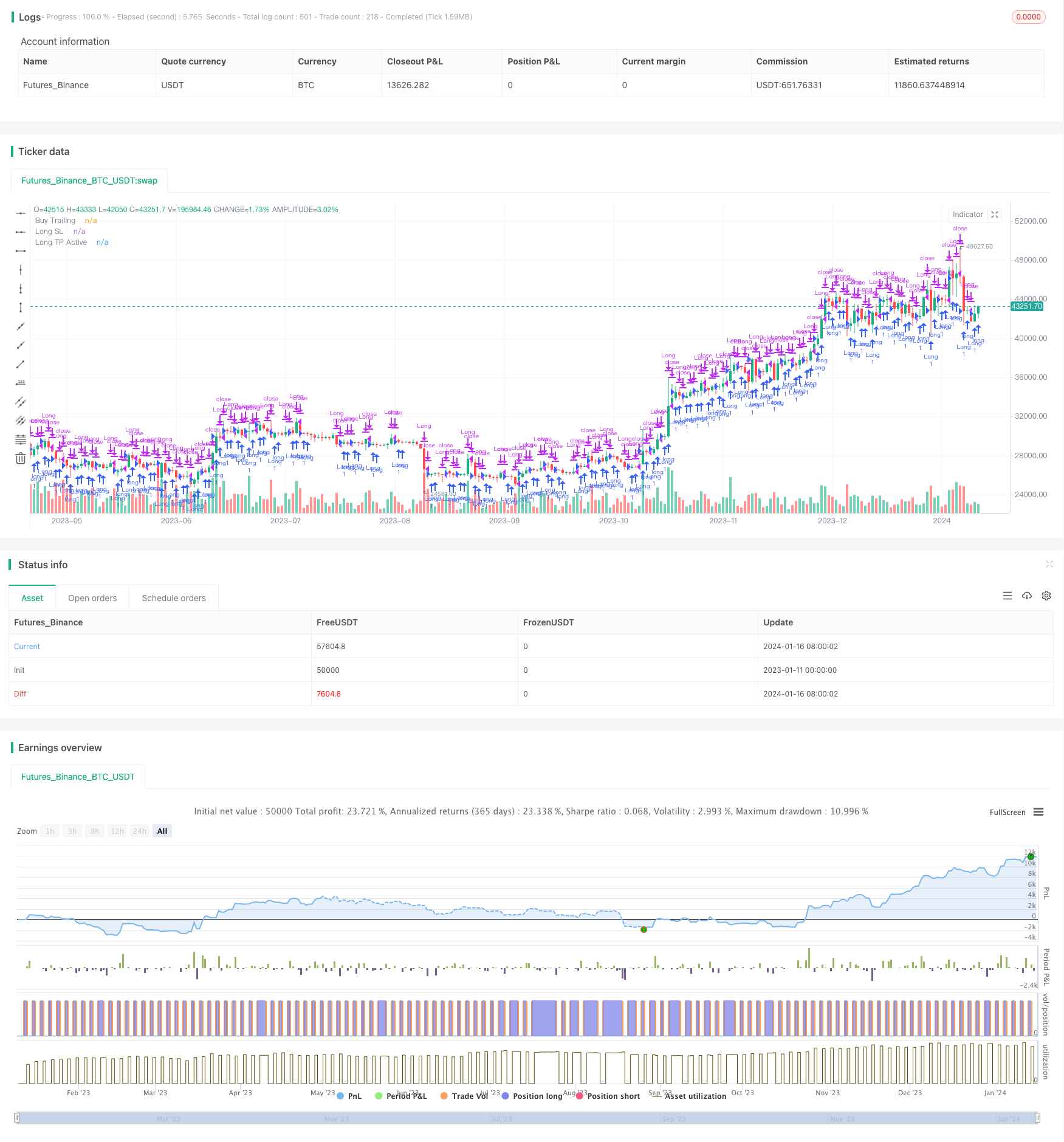This screenshot has height=1142, width=1064.
Task: Select the Futures_Binance_BTC_USDT:swap ticker tab
Action: pyautogui.click(x=89, y=181)
